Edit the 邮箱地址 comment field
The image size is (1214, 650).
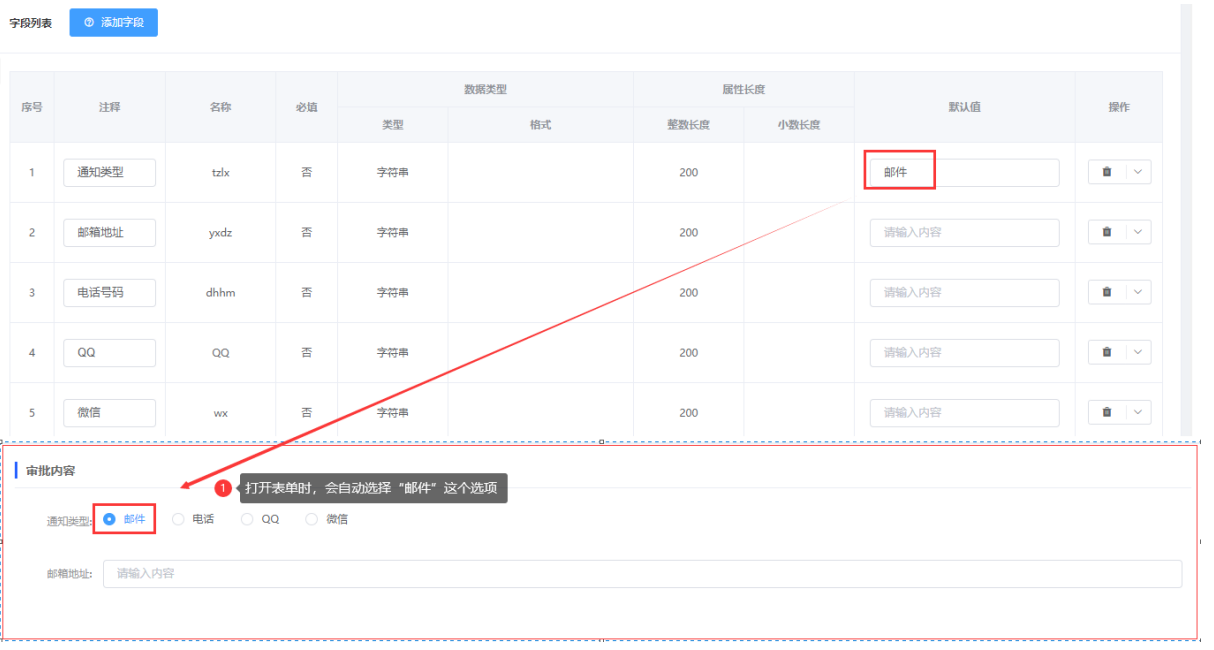[109, 232]
